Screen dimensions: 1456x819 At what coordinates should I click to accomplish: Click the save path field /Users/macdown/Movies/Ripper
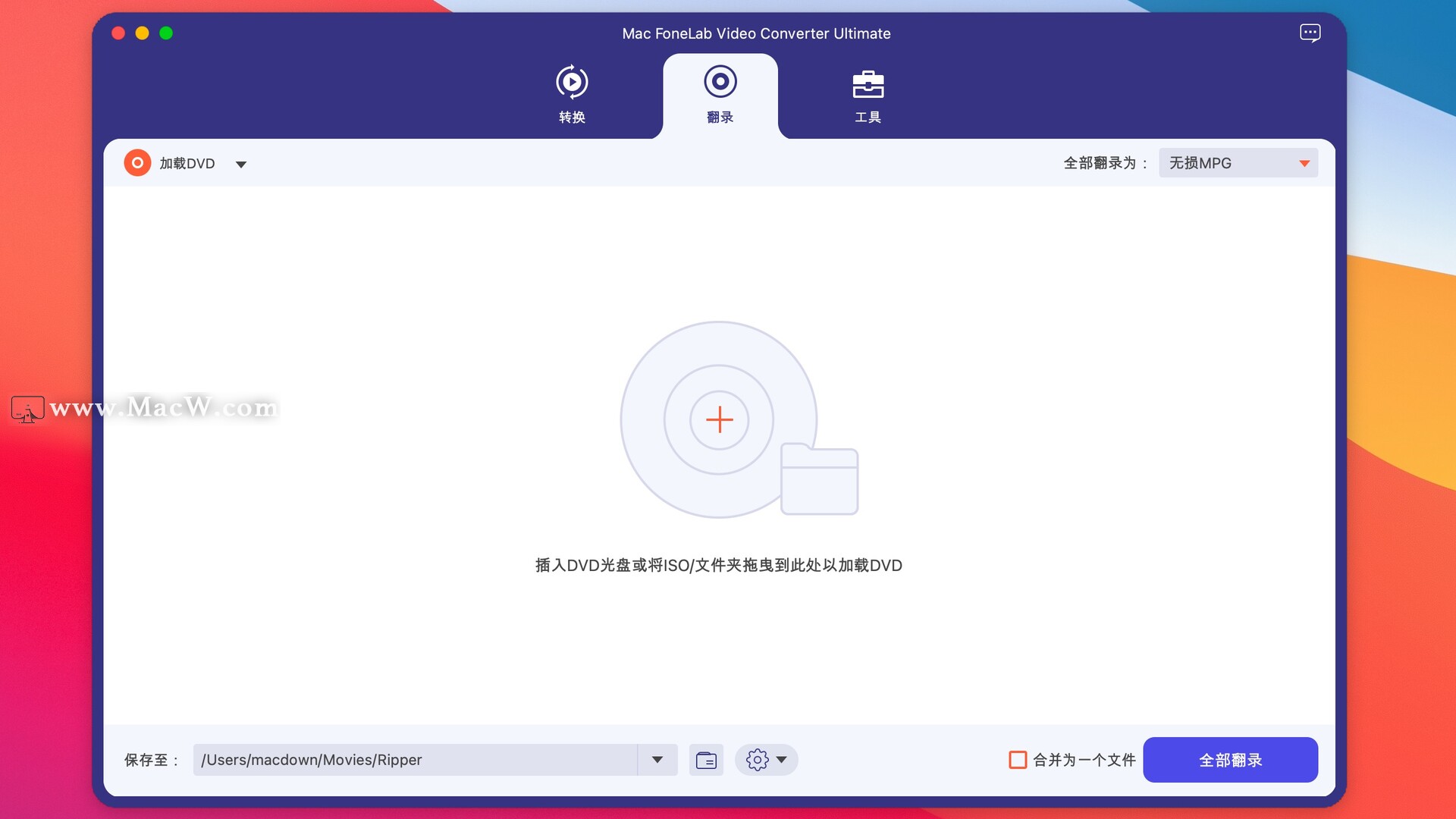[x=415, y=760]
